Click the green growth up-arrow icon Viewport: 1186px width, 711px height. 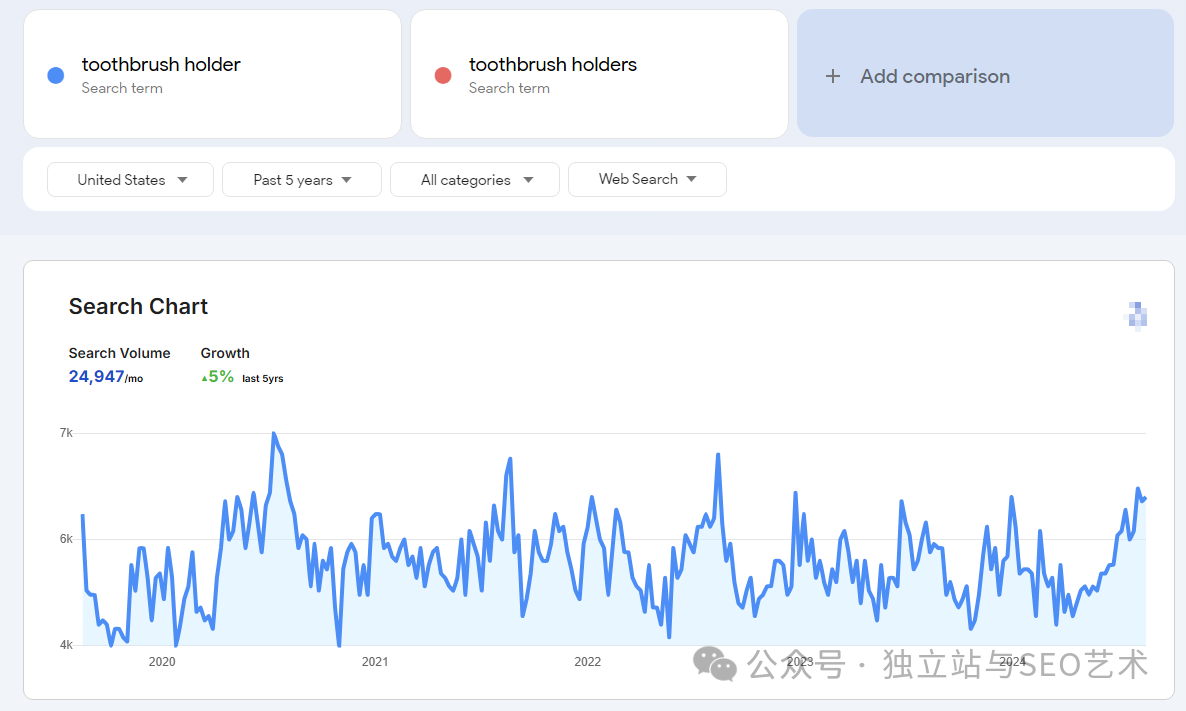point(205,378)
